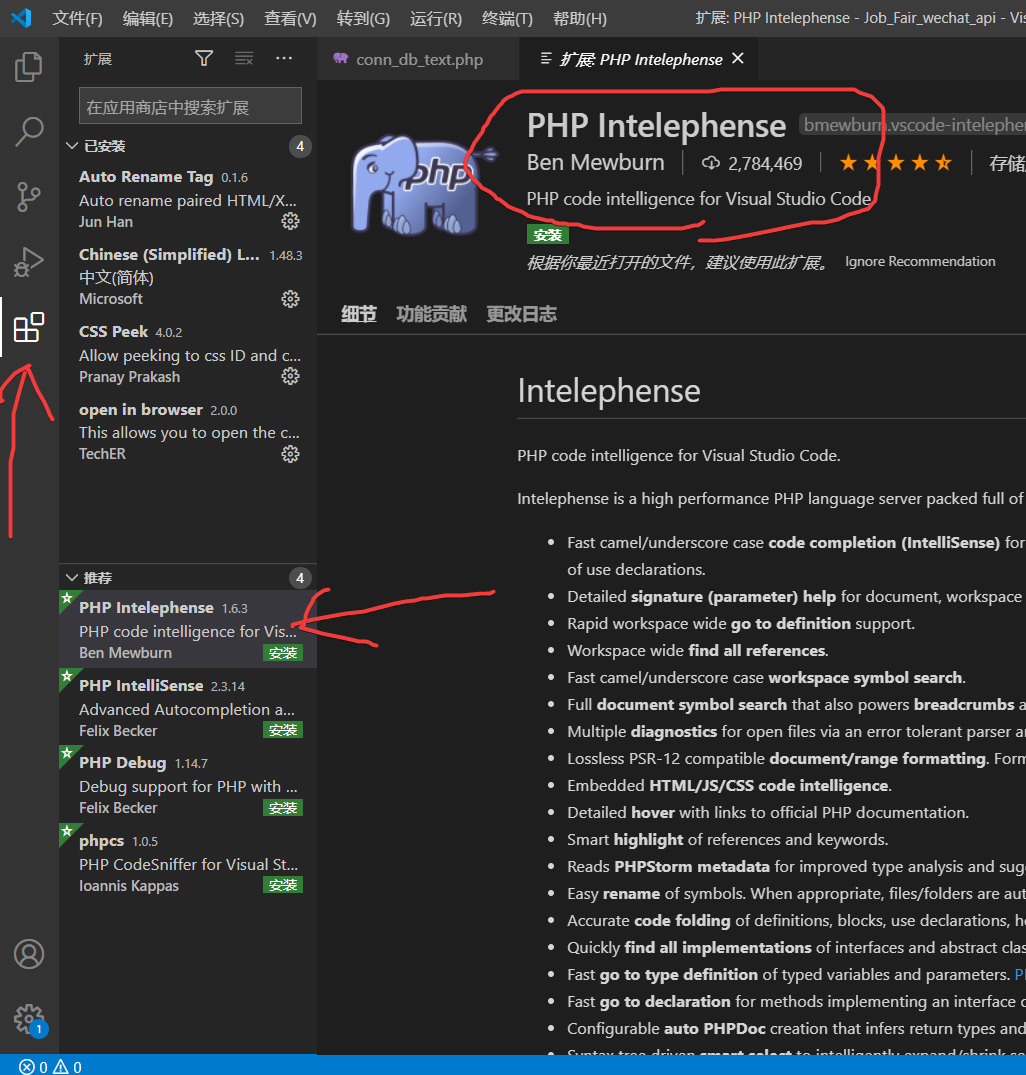Select the Auto Rename Tag extension

click(x=188, y=199)
